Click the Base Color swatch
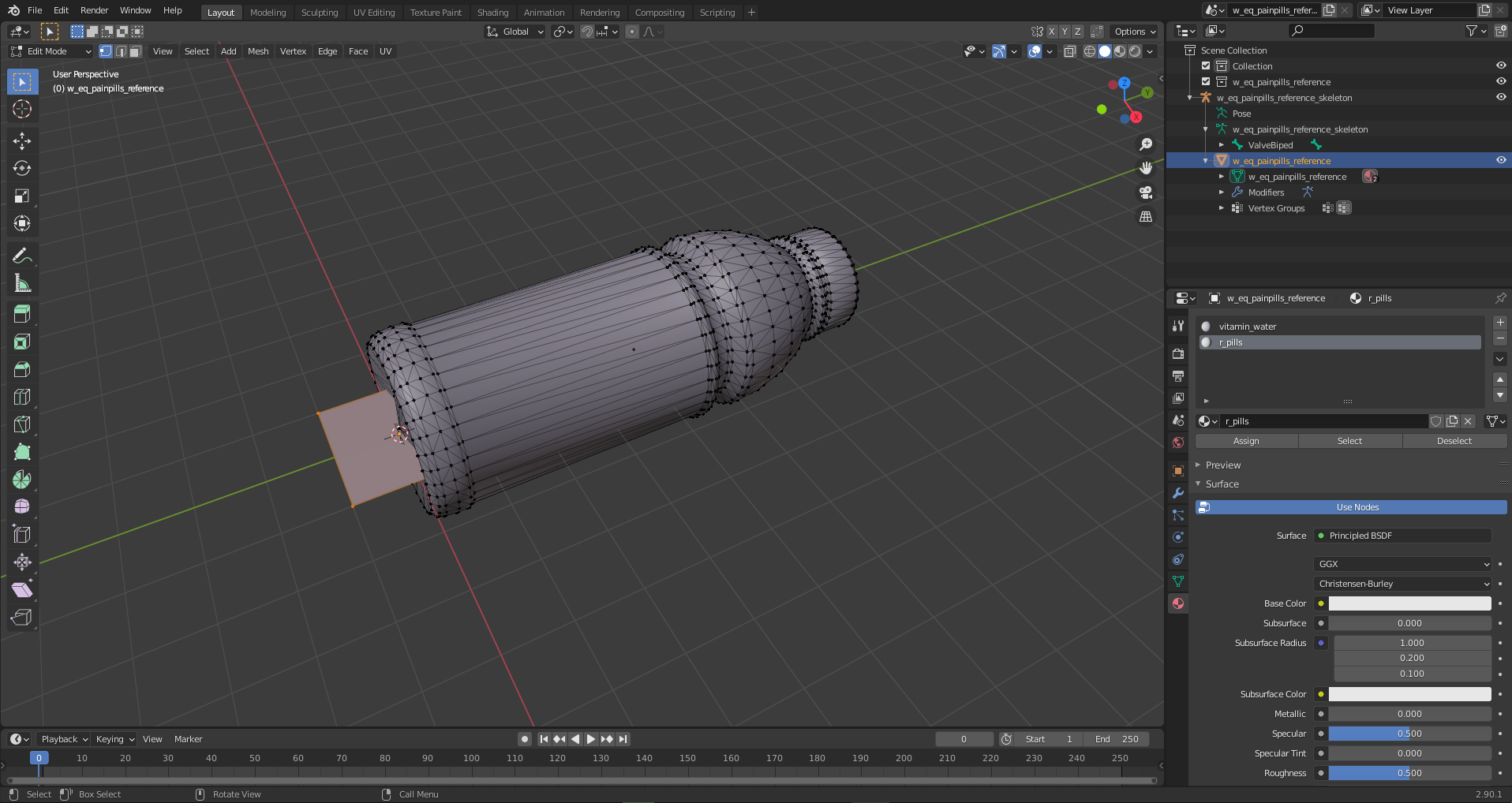 pos(1409,603)
